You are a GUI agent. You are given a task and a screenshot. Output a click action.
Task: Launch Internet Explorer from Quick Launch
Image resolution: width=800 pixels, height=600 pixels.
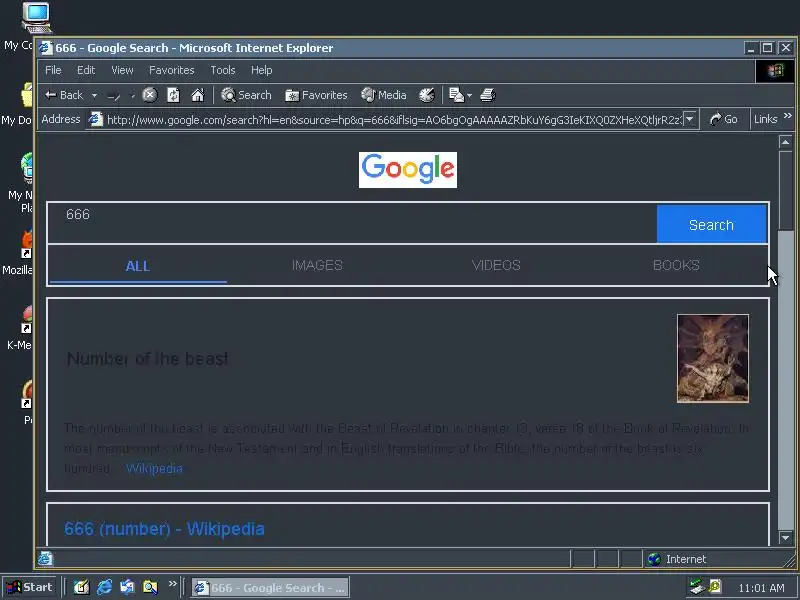105,587
